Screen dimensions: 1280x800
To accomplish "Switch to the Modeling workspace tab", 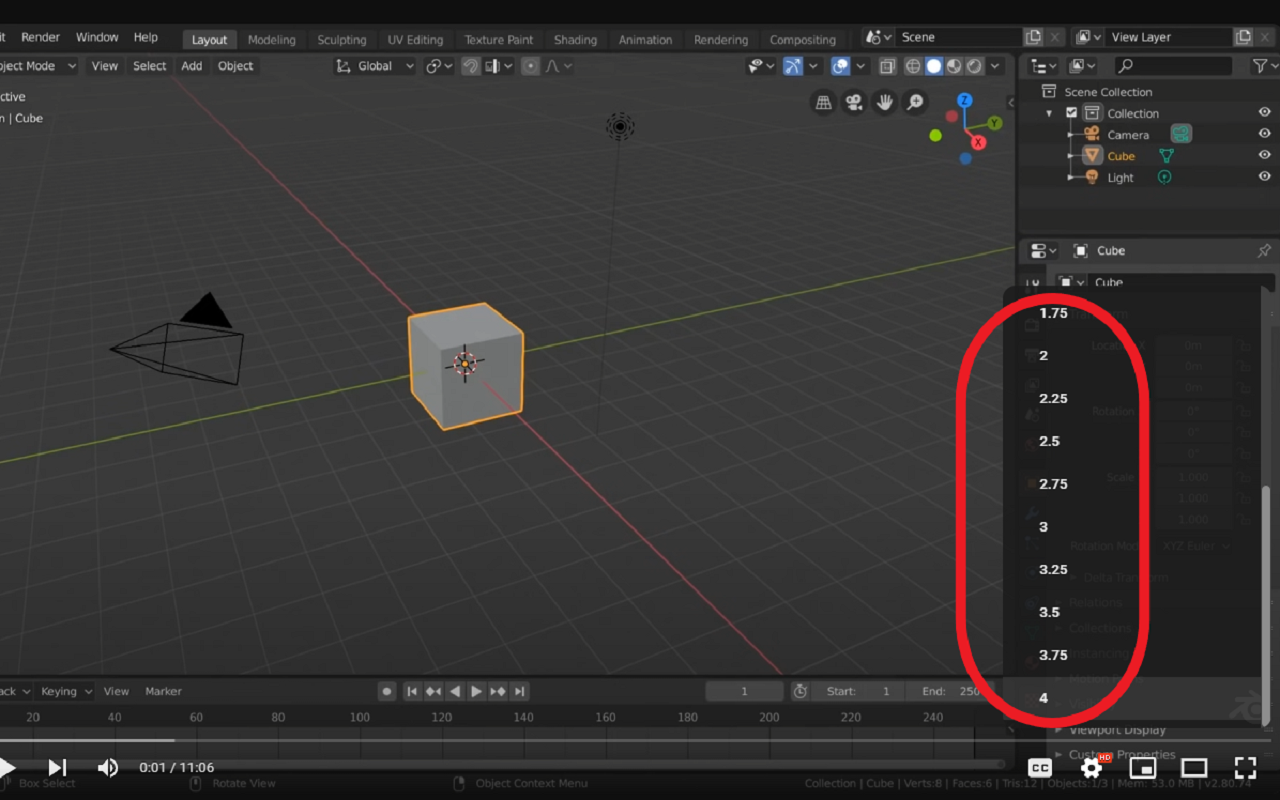I will tap(271, 40).
